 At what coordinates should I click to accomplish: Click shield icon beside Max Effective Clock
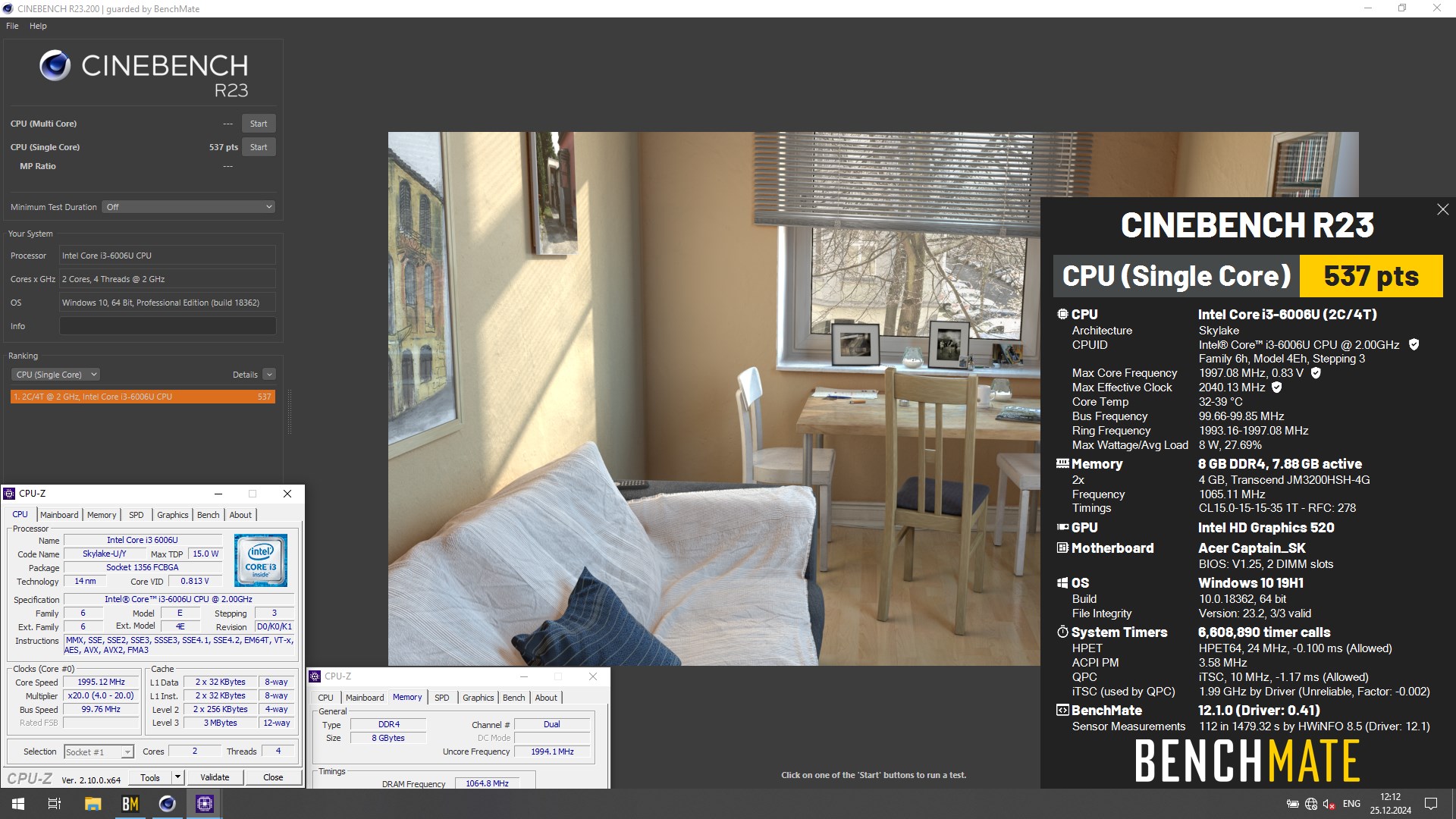coord(1276,388)
